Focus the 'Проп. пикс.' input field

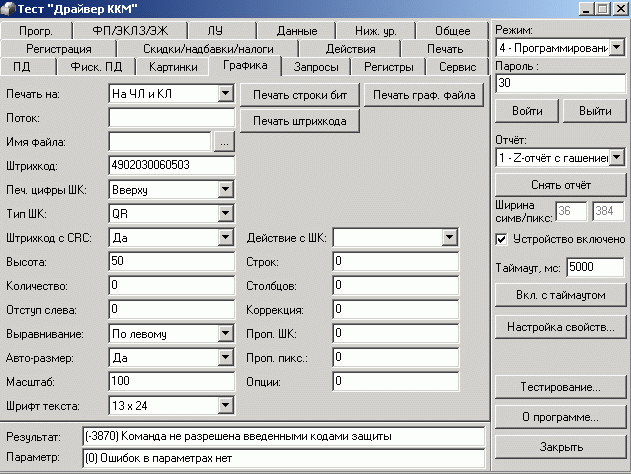pos(396,357)
